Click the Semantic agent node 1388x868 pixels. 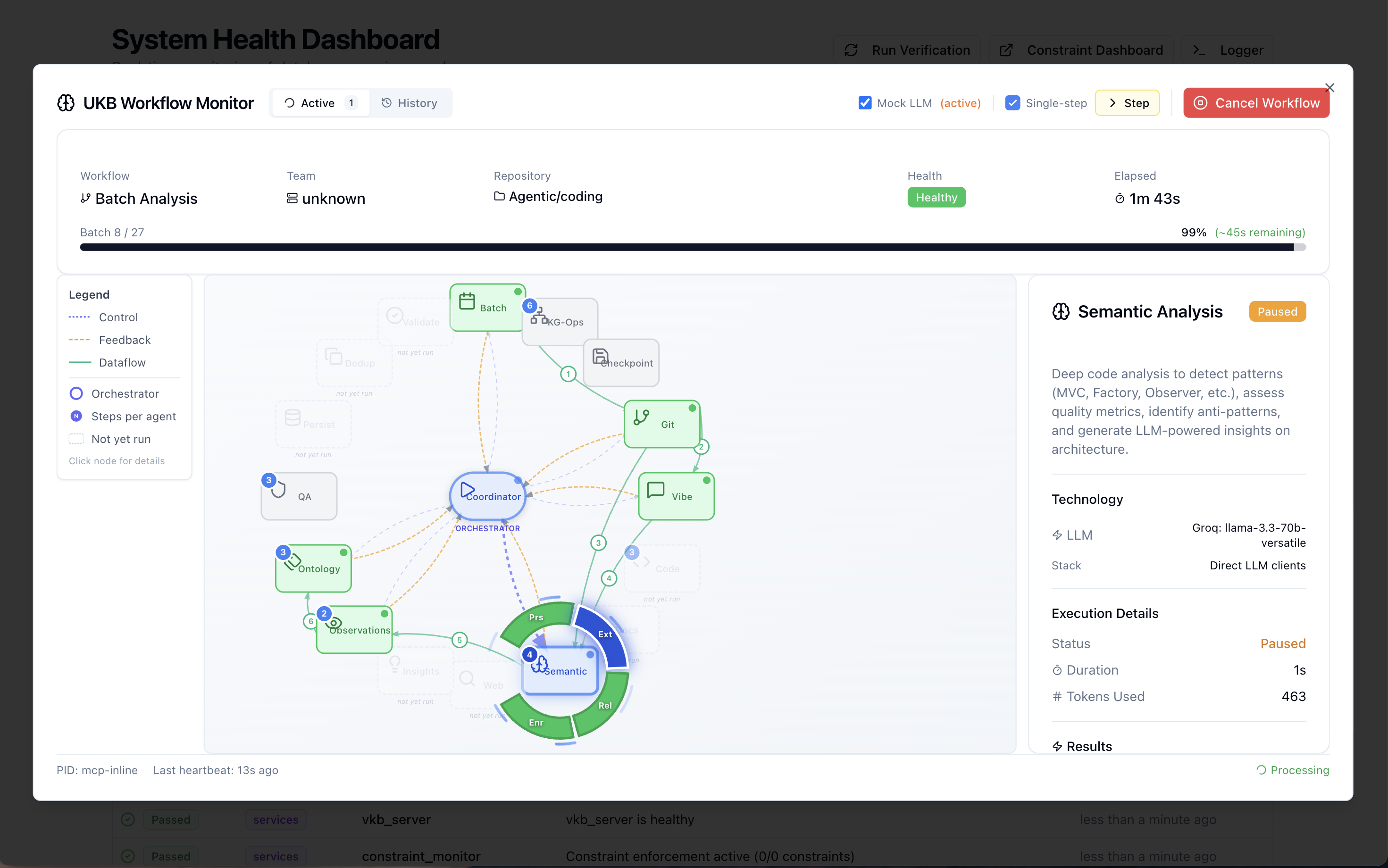[x=560, y=670]
